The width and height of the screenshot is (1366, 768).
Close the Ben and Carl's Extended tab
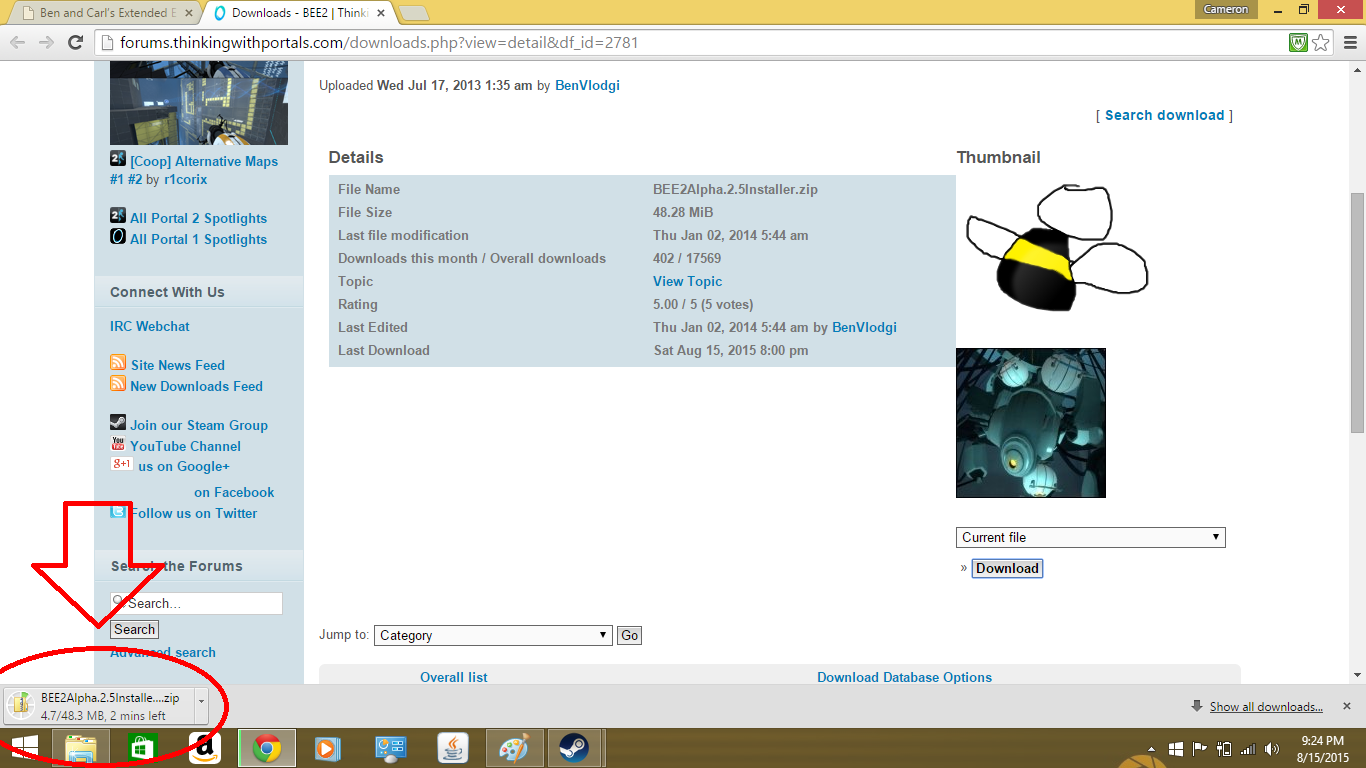188,13
